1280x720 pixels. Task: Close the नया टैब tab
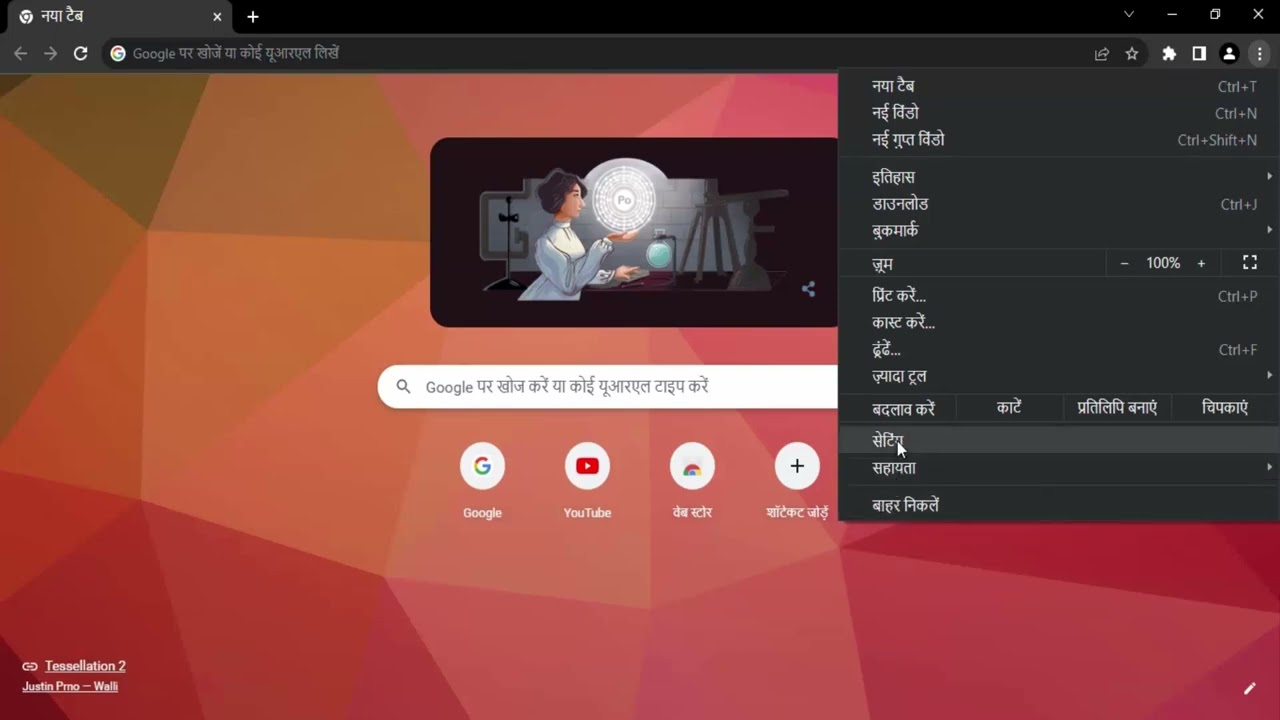217,17
